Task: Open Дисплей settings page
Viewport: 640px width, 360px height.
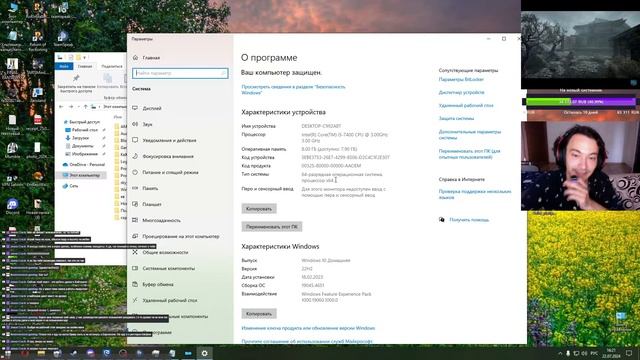Action: (147, 109)
